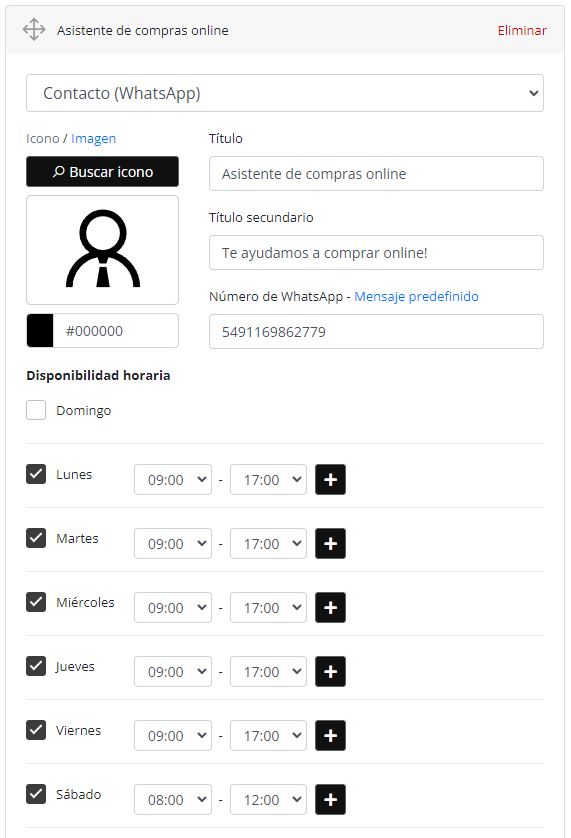Add a time slot for Jueves

(330, 672)
